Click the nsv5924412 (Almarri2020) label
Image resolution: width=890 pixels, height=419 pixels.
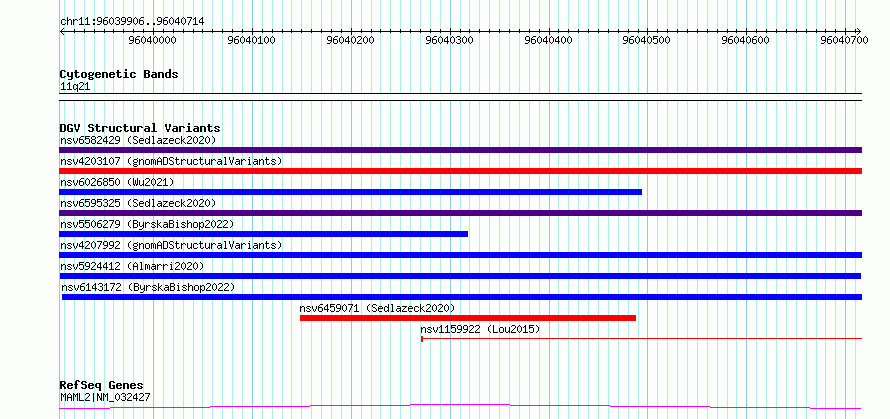point(132,266)
